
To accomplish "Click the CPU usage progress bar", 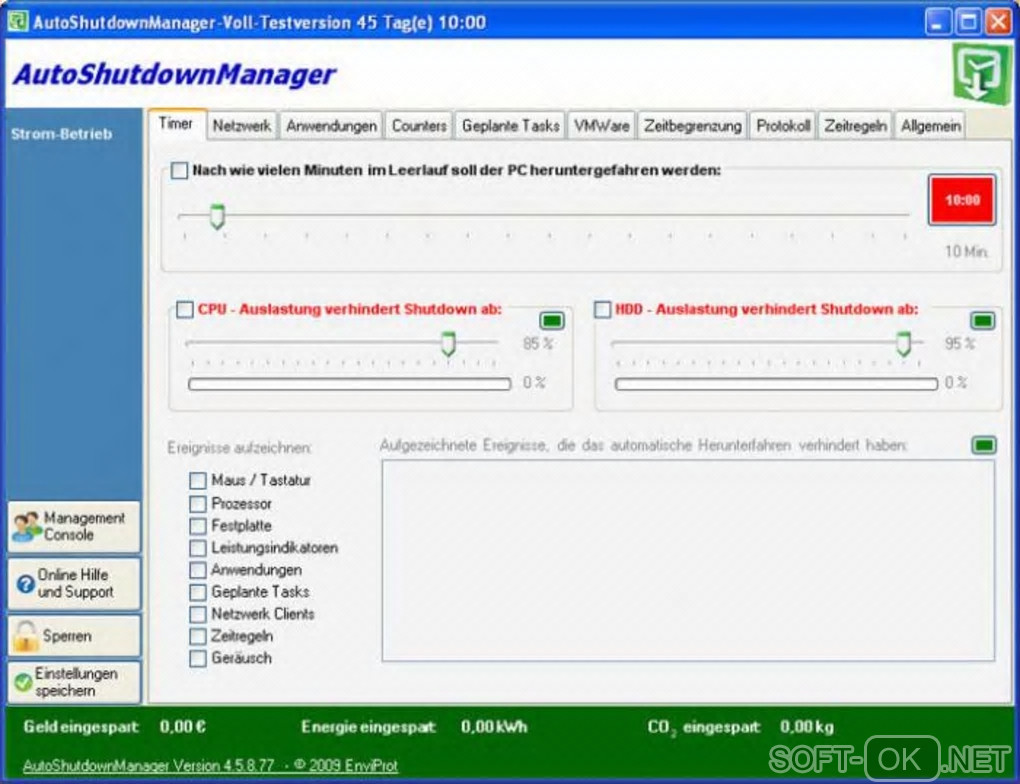I will (349, 384).
